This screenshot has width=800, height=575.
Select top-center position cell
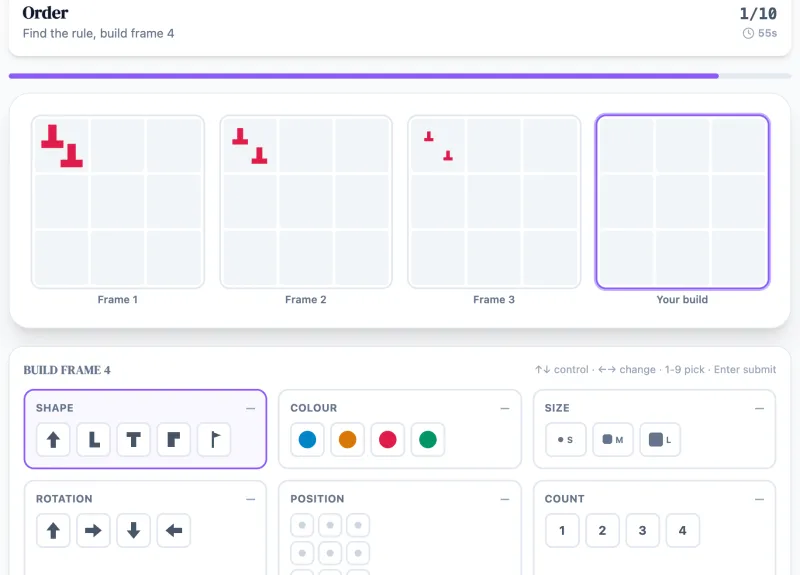(330, 525)
